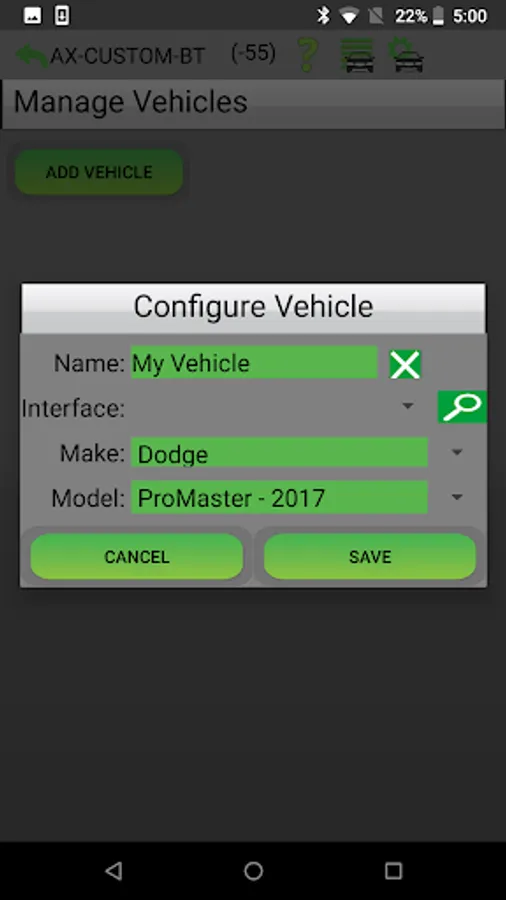Tap the Android home circle button

253,871
